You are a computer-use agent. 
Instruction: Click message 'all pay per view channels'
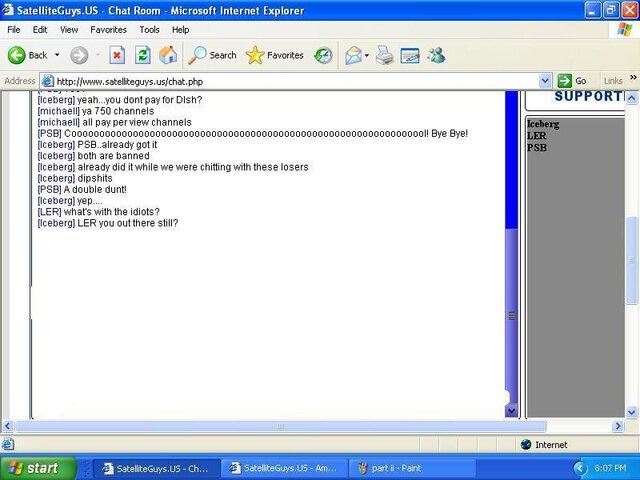tap(137, 122)
